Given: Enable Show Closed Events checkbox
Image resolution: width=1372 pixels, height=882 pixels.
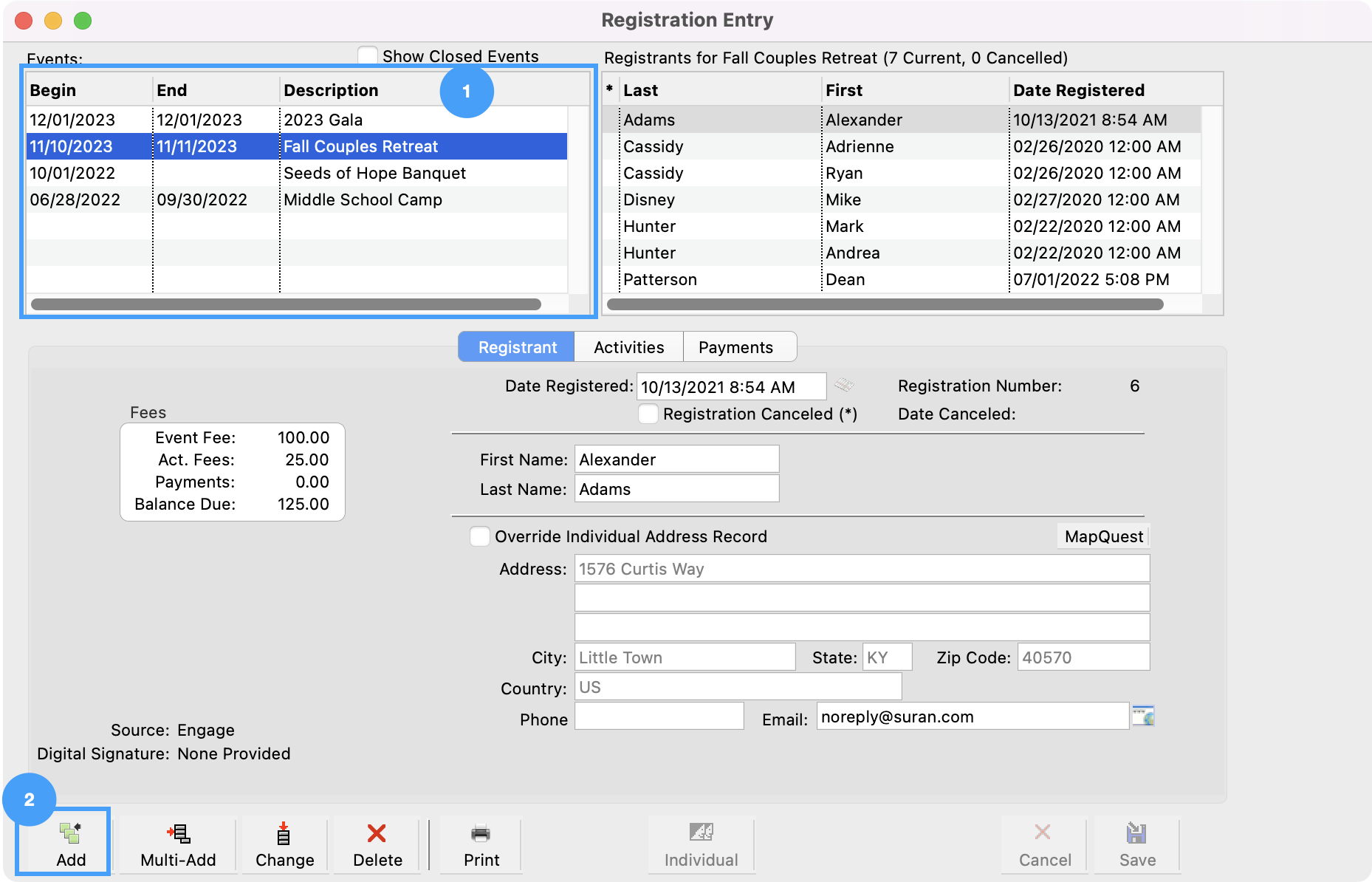Looking at the screenshot, I should pyautogui.click(x=368, y=56).
